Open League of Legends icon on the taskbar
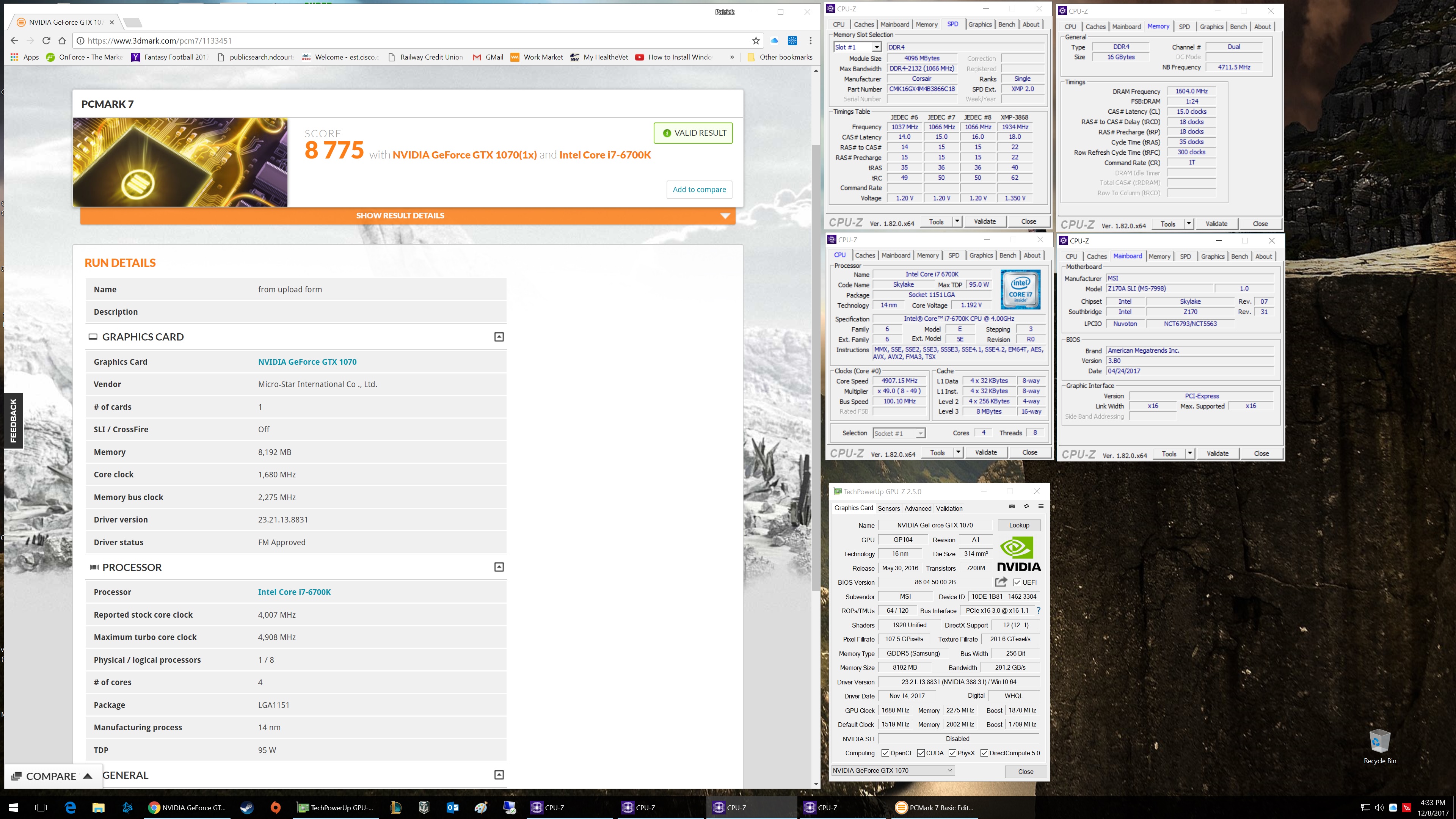Viewport: 1456px width, 819px height. [x=395, y=808]
